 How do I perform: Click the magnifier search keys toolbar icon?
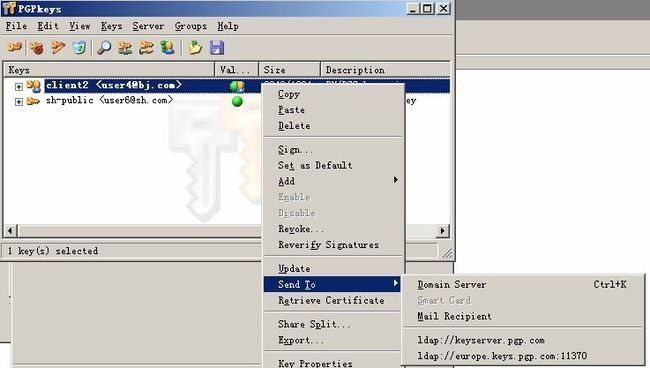(x=104, y=48)
